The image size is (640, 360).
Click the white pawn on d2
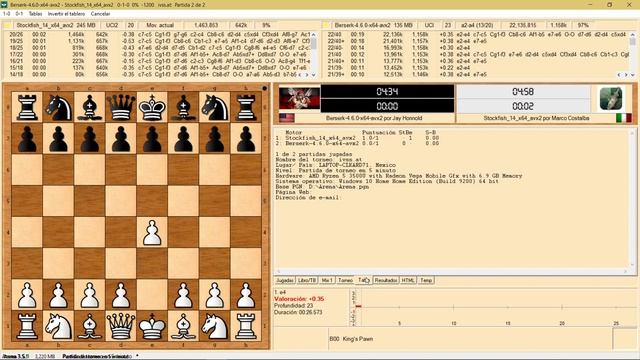click(121, 295)
